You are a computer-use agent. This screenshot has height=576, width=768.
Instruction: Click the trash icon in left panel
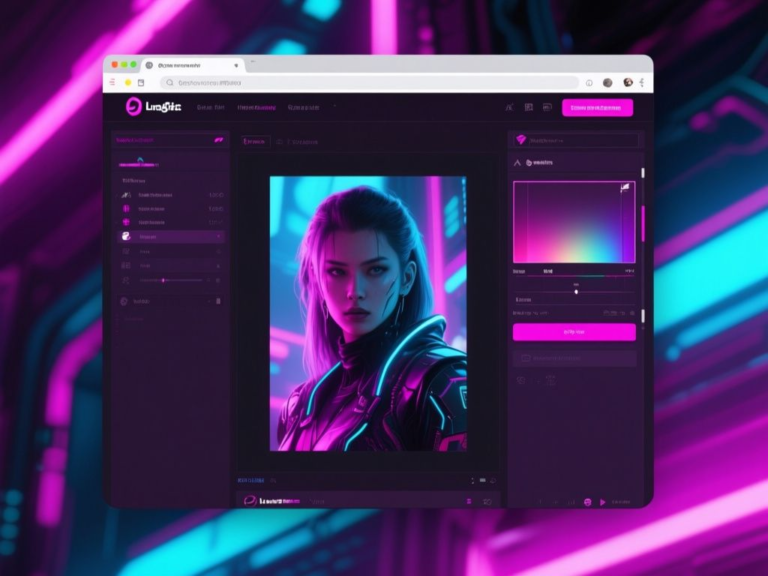pyautogui.click(x=218, y=300)
